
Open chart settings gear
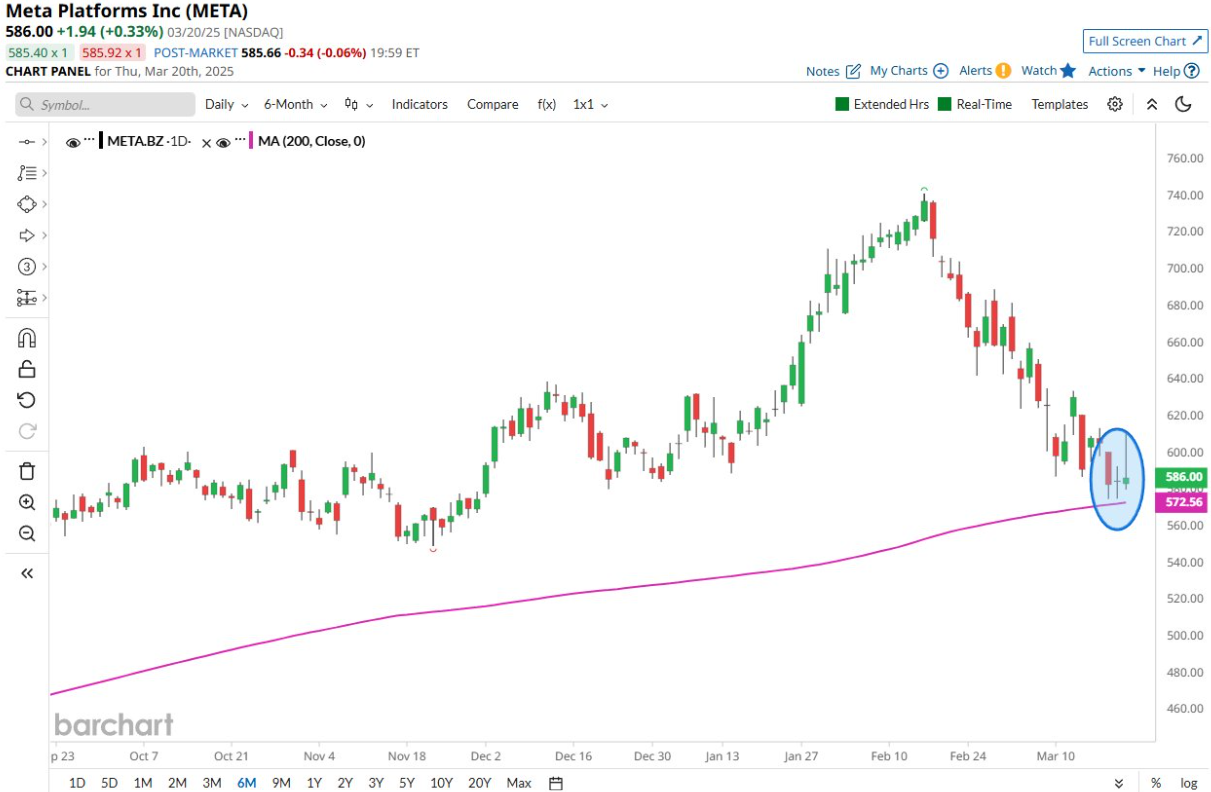tap(1115, 104)
